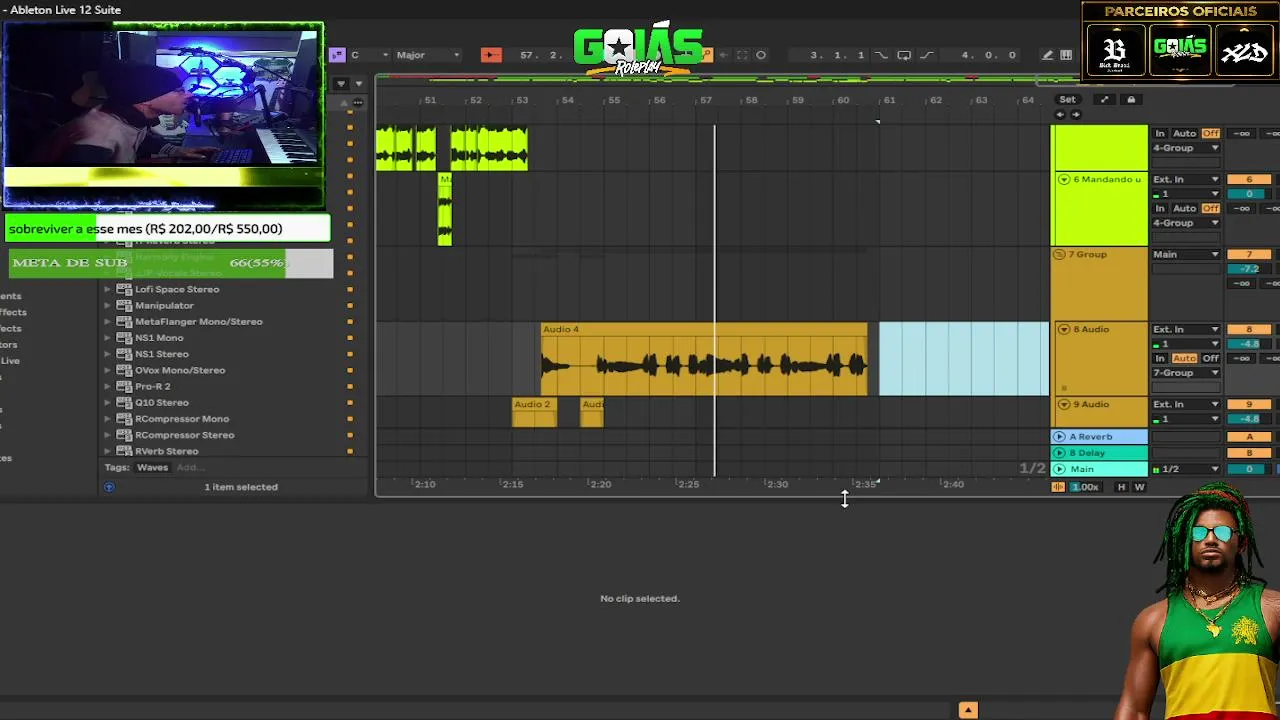
Task: Go to next locator arrow
Action: (x=1076, y=114)
